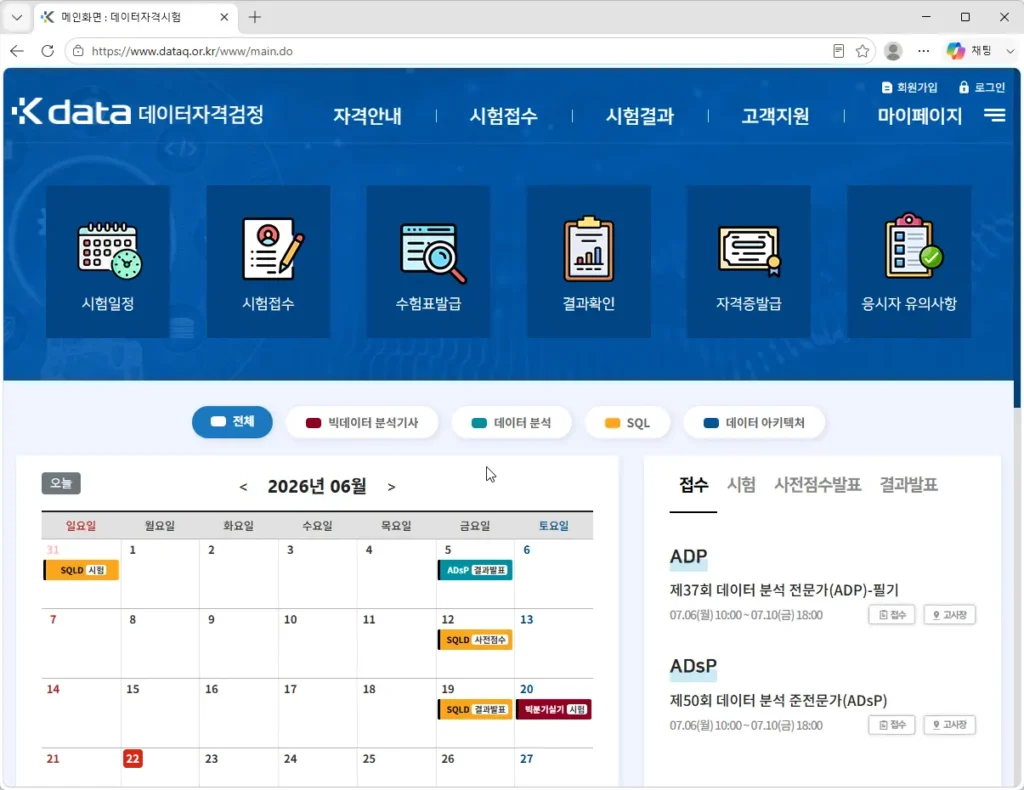Open the 자격증발급 certificate icon tile
The width and height of the screenshot is (1024, 790).
pos(748,261)
